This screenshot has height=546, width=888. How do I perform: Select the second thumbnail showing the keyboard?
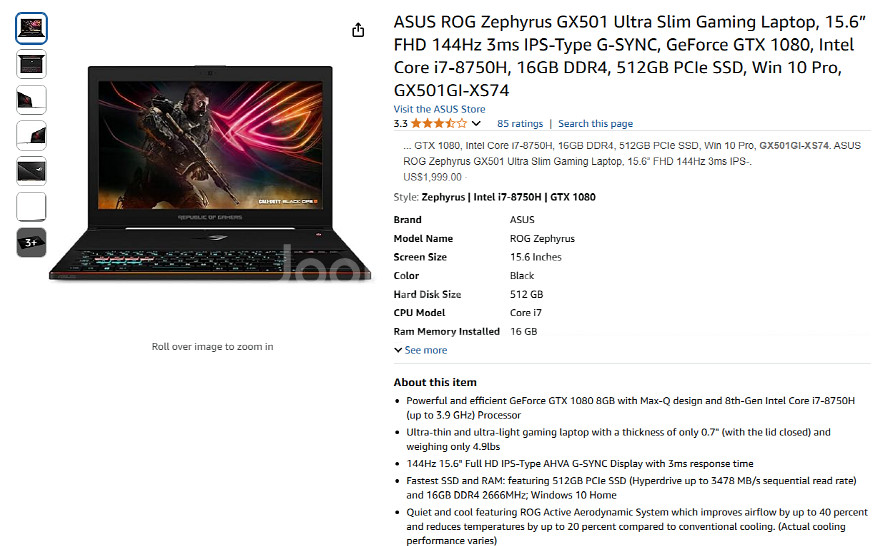31,64
